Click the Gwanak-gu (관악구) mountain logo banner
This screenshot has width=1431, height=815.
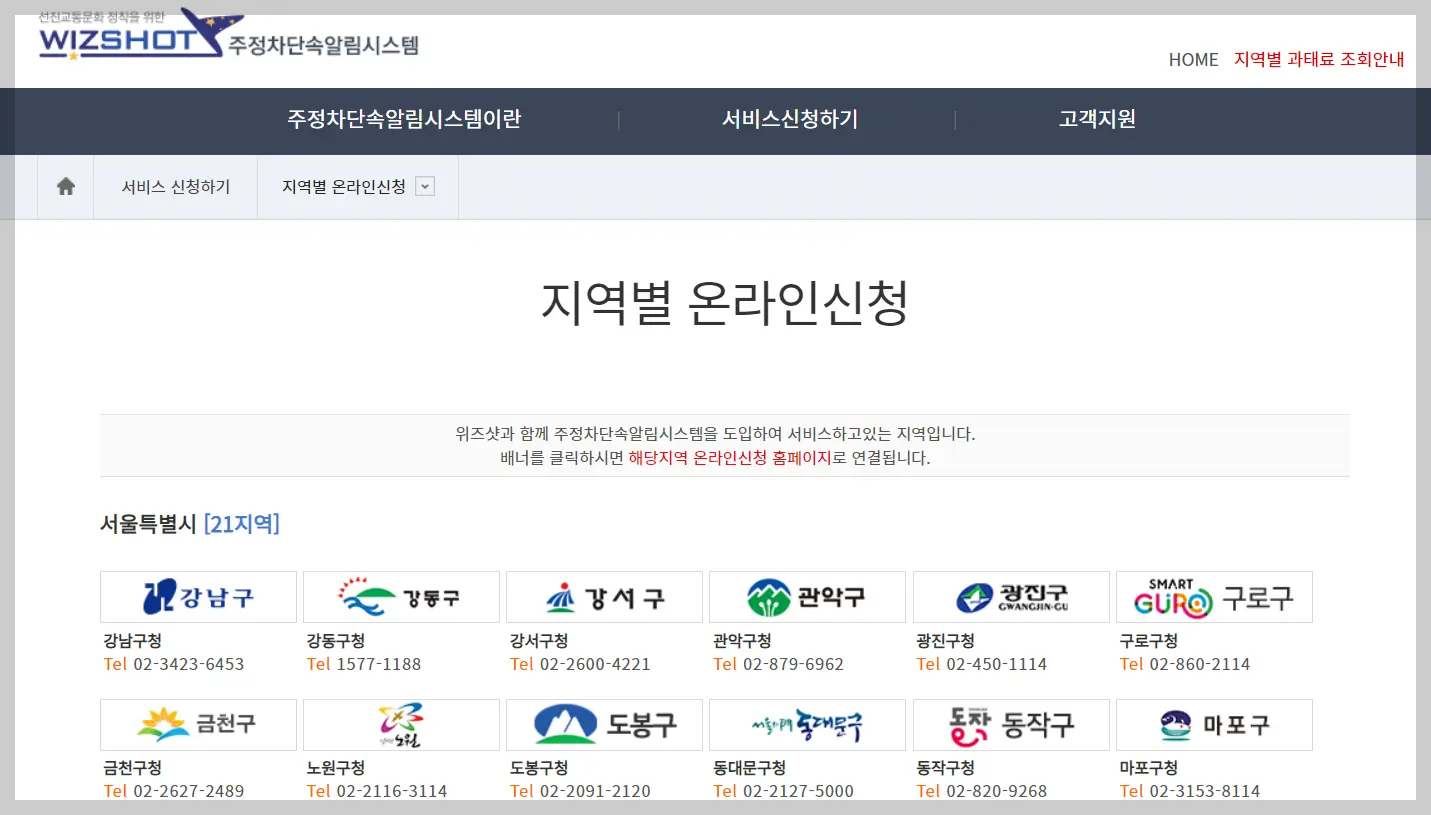(807, 597)
